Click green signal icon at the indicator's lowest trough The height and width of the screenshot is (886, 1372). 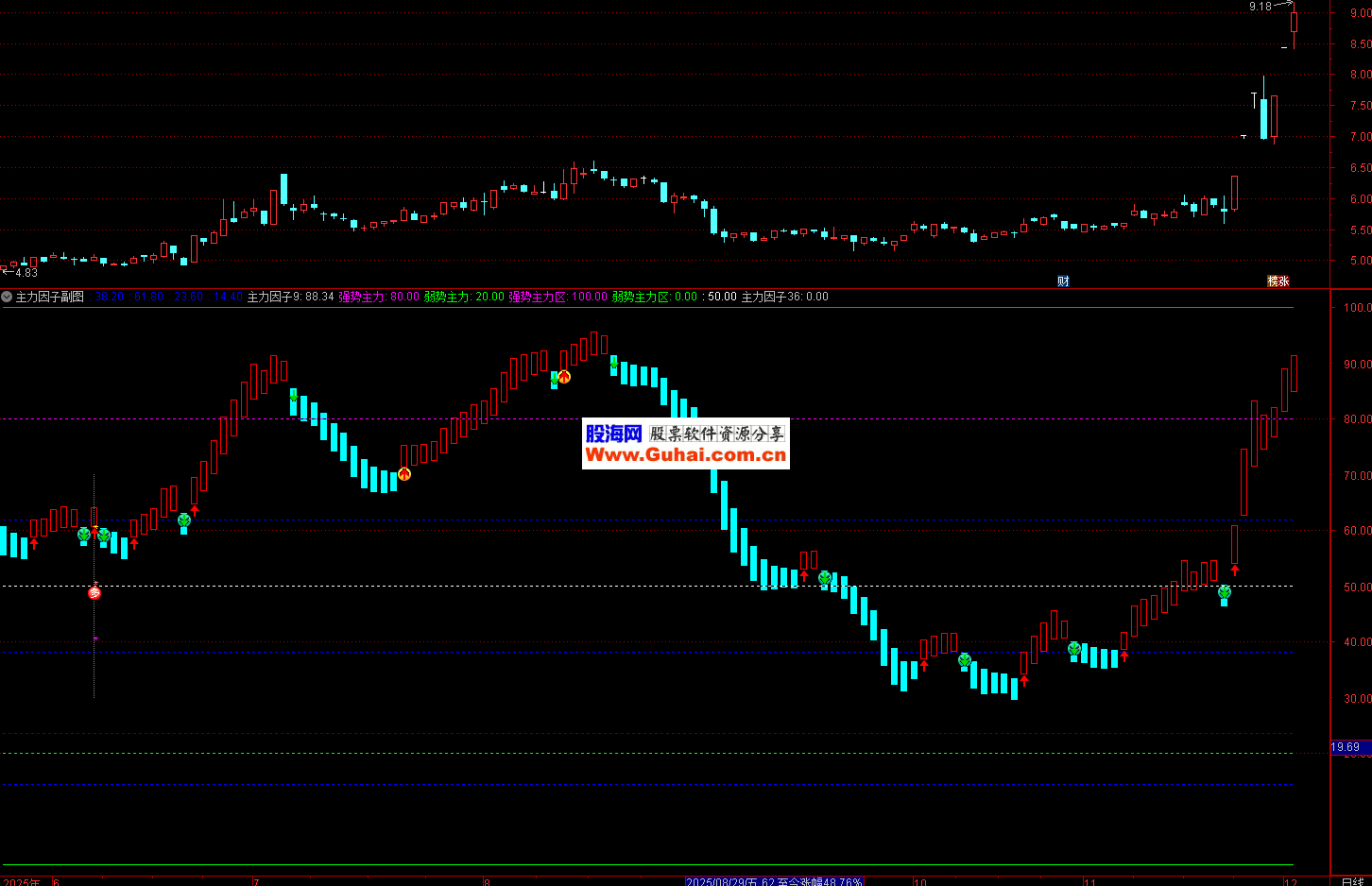[965, 660]
